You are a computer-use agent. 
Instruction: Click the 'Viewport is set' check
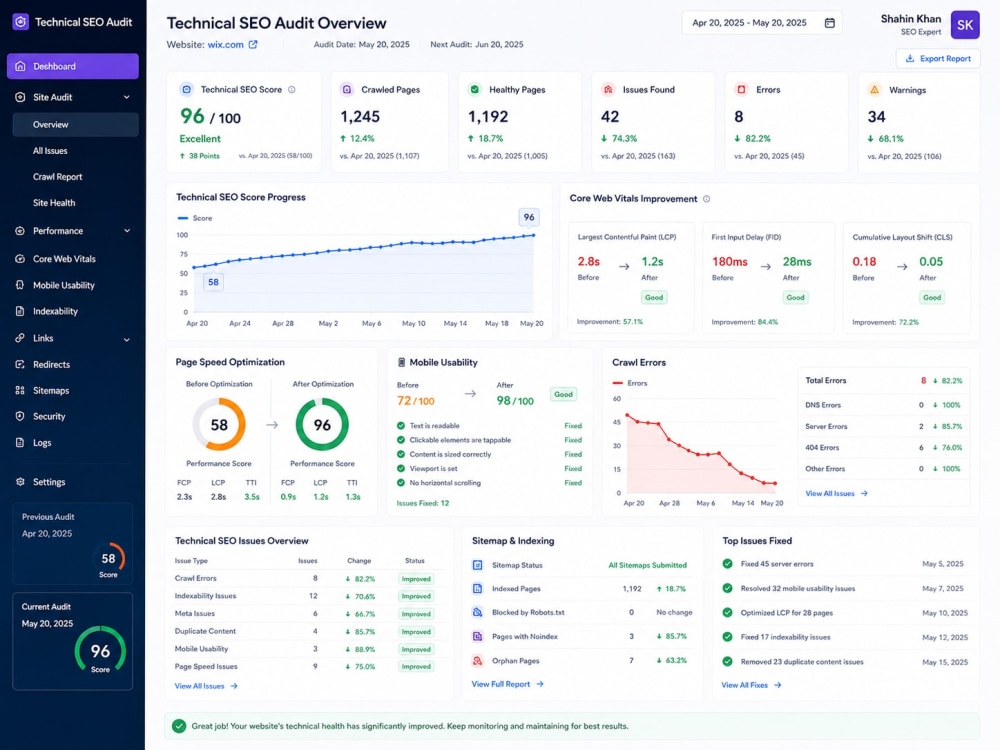point(401,469)
